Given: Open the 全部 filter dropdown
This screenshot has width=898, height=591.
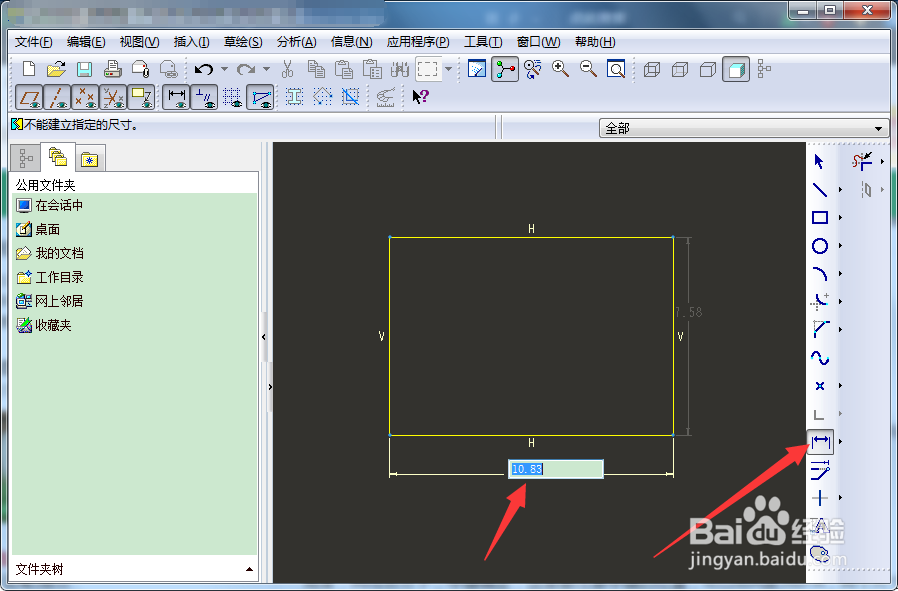Looking at the screenshot, I should (878, 128).
